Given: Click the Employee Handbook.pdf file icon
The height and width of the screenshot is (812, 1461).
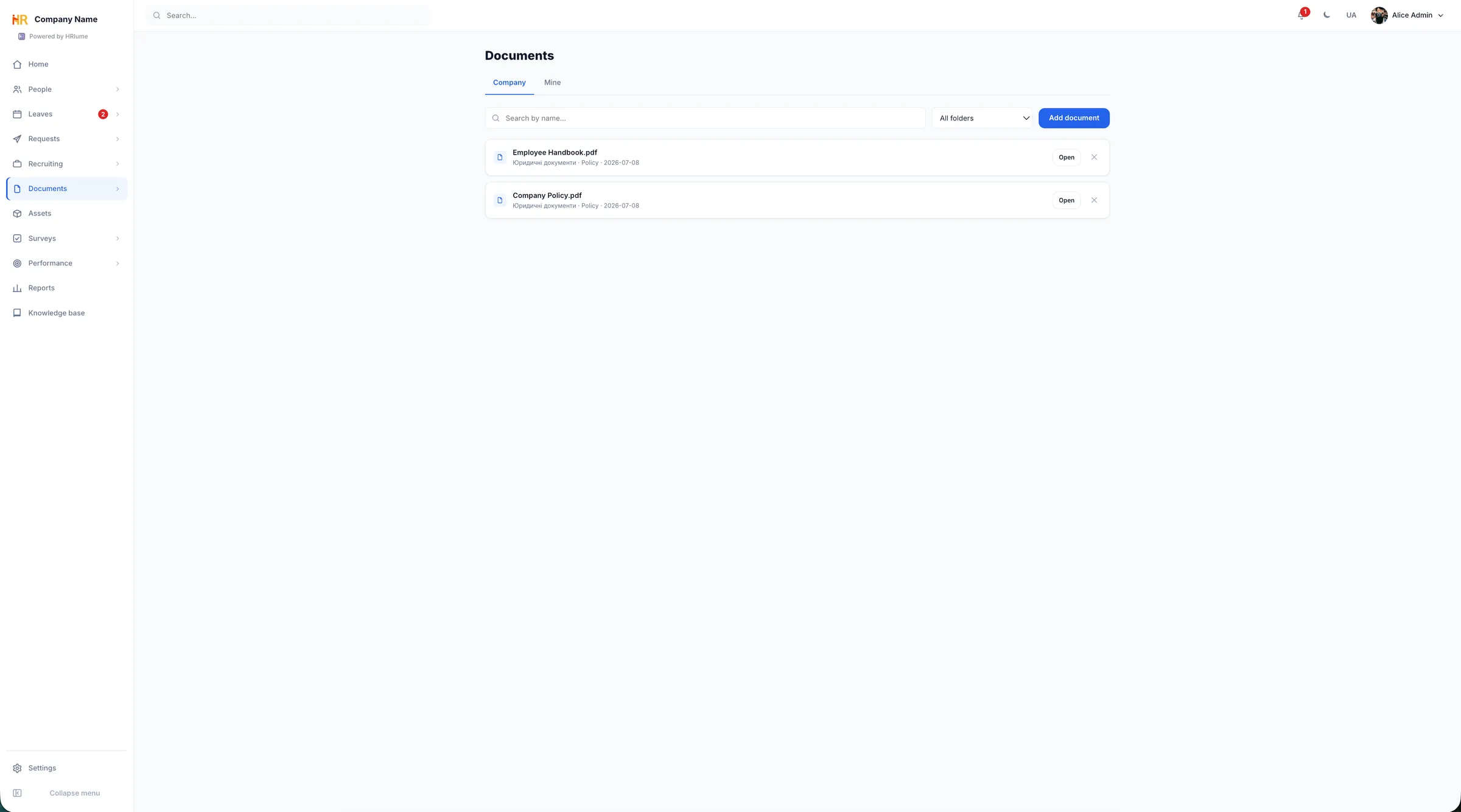Looking at the screenshot, I should 500,157.
